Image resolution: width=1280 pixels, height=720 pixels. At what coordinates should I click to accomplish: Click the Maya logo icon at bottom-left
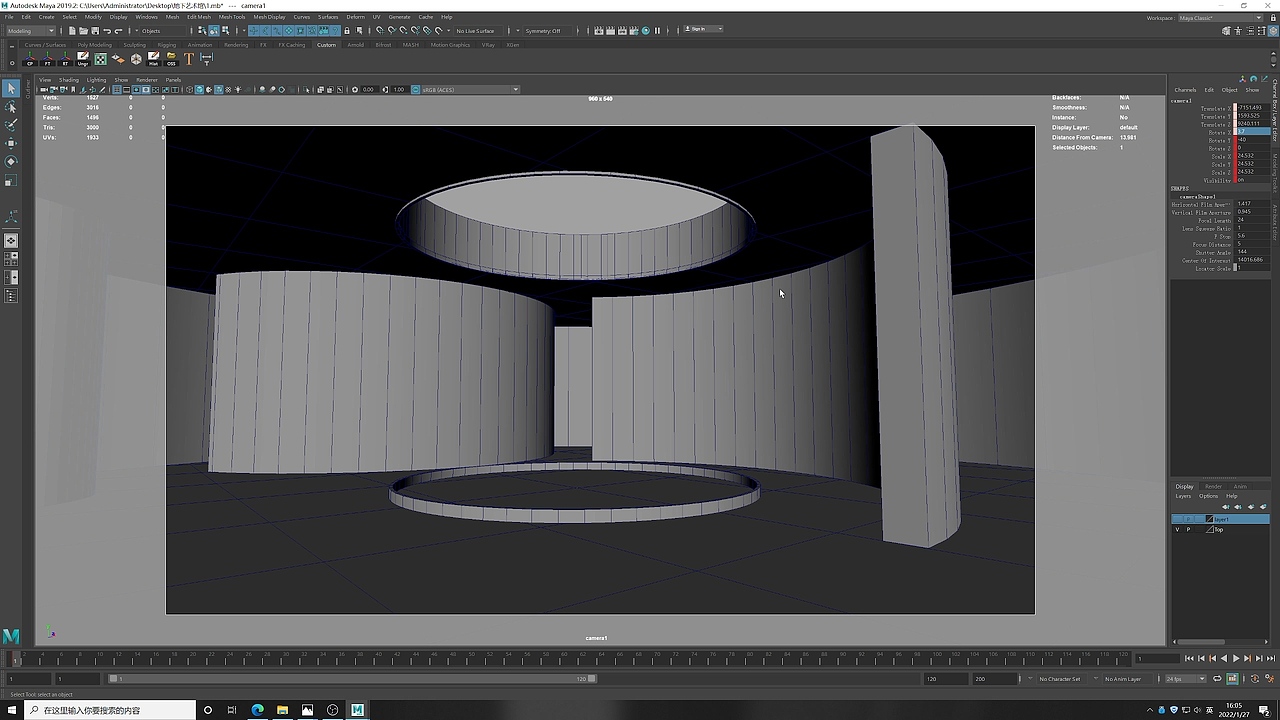pos(11,636)
